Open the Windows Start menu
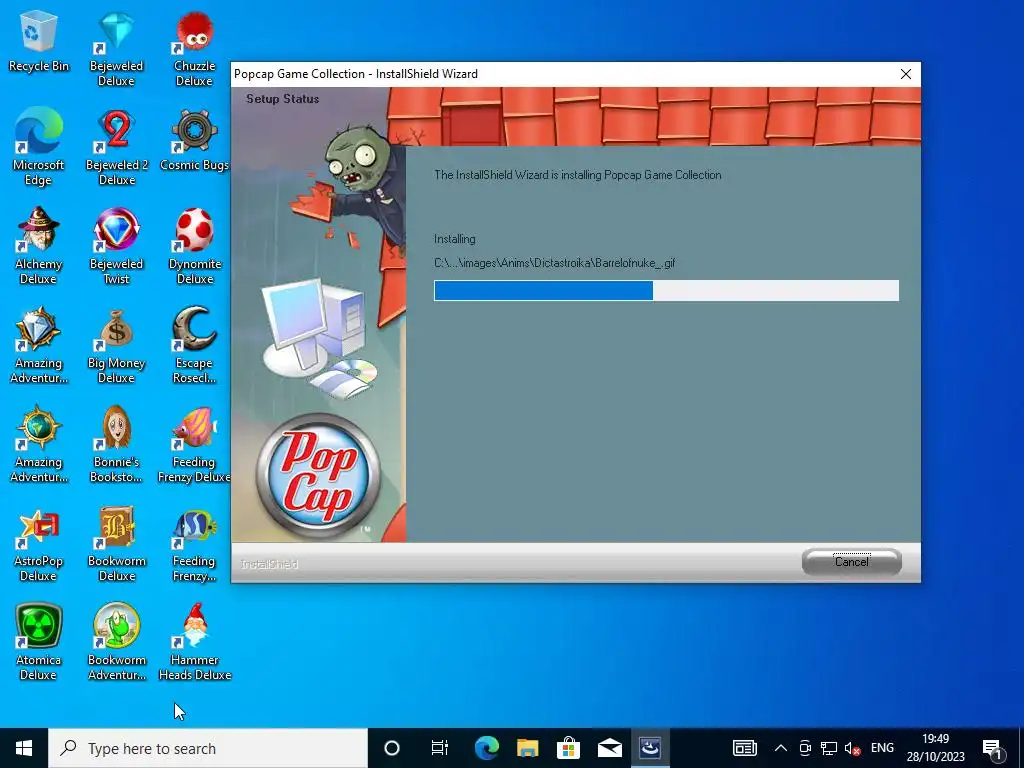This screenshot has width=1024, height=768. 24,748
